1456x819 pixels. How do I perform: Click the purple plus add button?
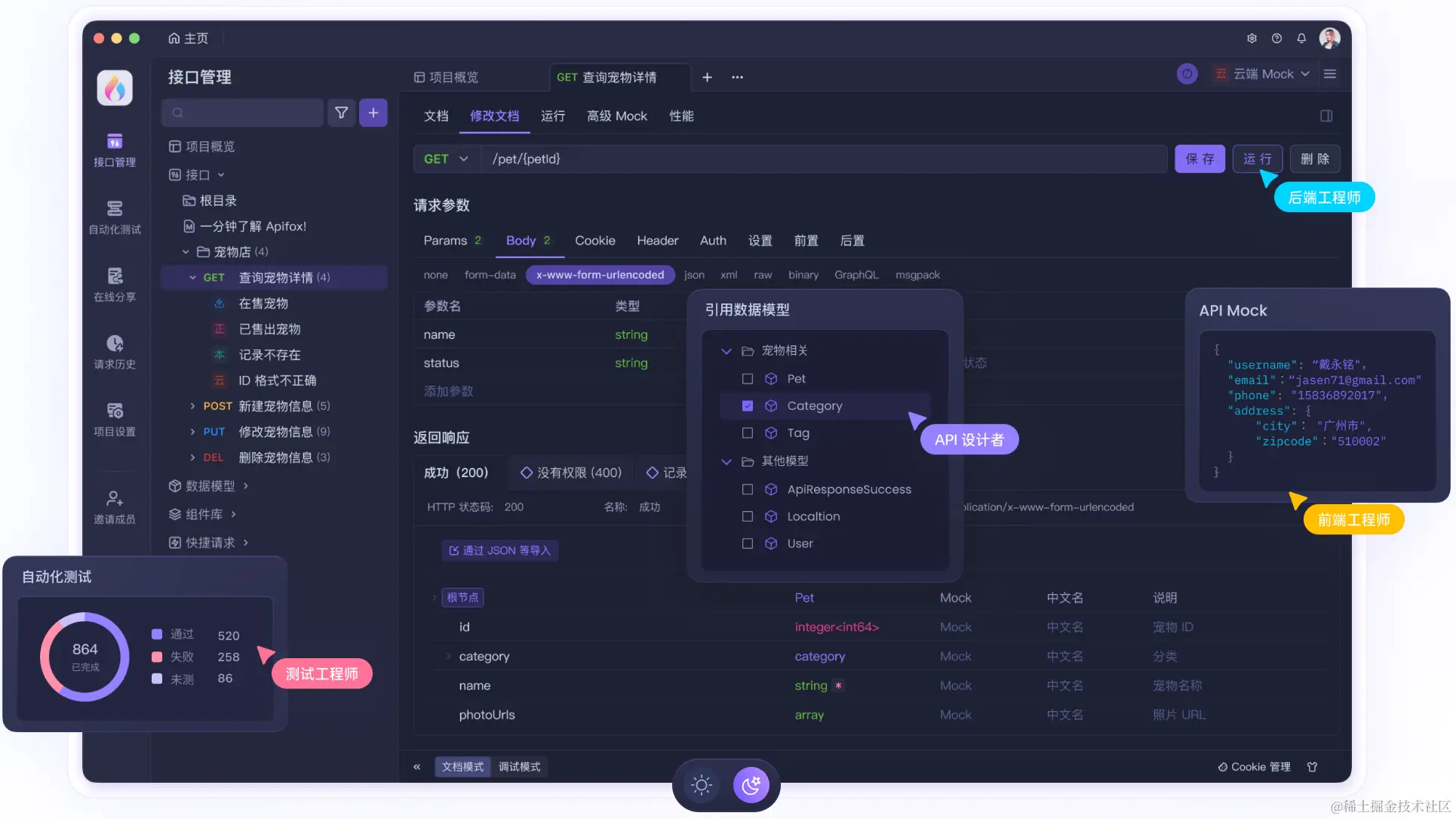click(x=373, y=112)
